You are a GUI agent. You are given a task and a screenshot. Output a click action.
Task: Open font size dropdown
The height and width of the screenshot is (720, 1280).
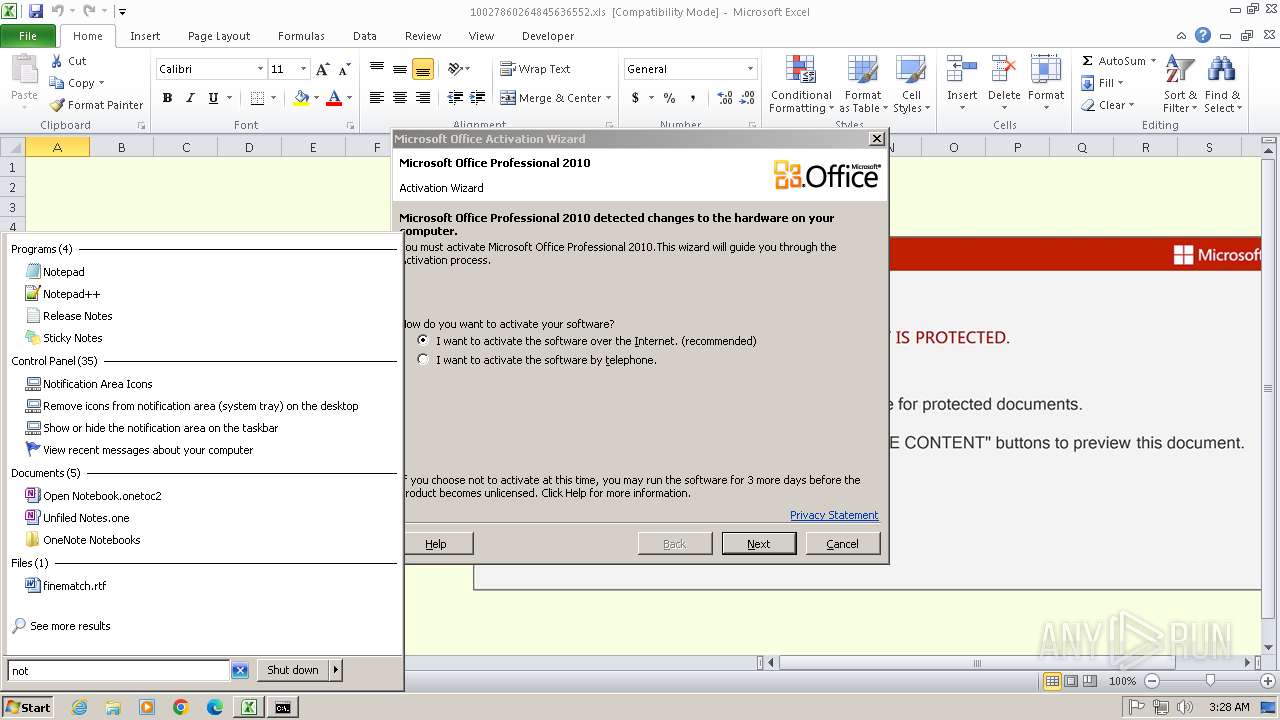coord(304,69)
